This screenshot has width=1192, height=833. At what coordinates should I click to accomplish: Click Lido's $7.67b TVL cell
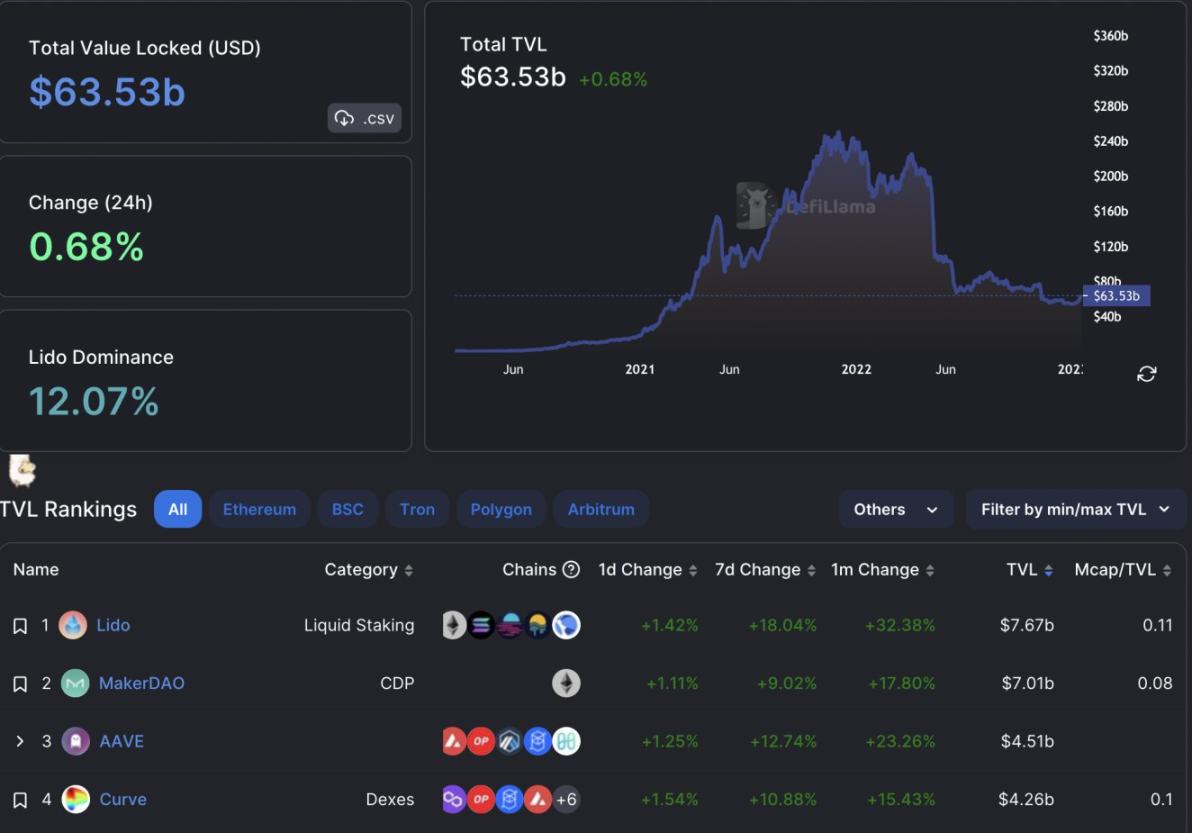pyautogui.click(x=1027, y=625)
